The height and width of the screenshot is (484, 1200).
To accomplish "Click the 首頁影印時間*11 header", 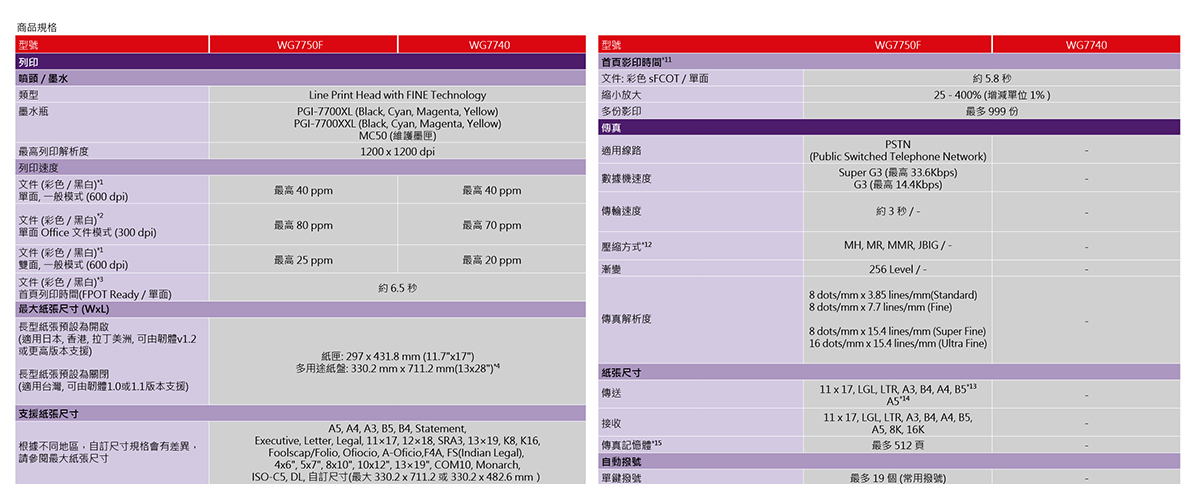I will tap(888, 62).
